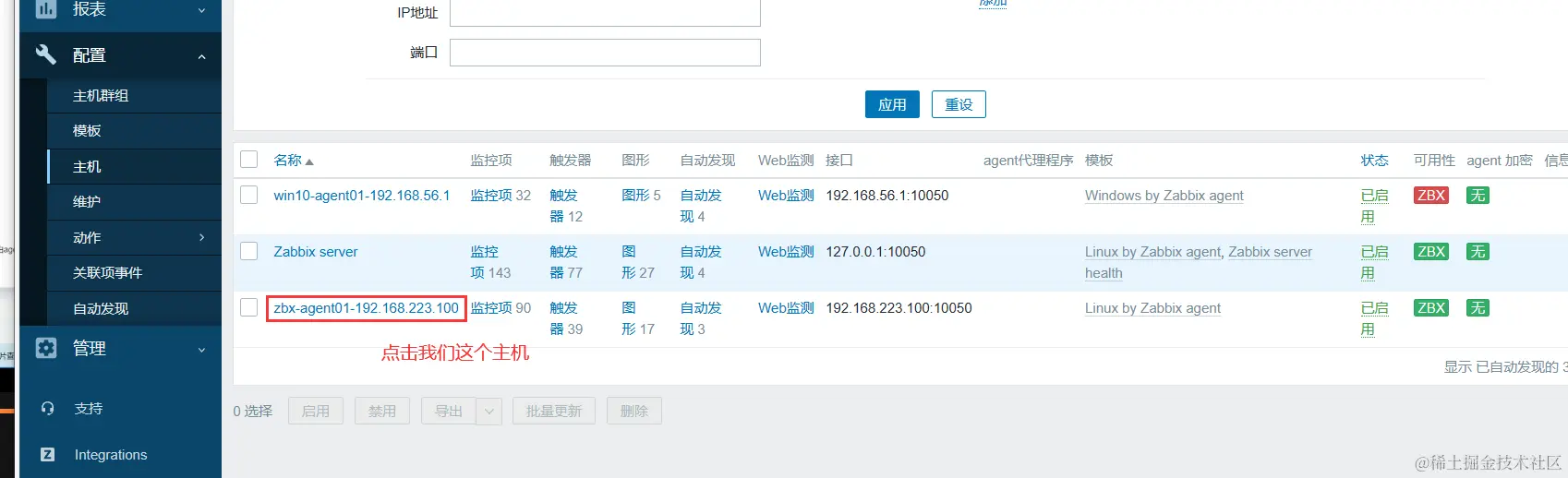The image size is (1568, 478).
Task: Open 动作 in the sidebar
Action: (87, 237)
